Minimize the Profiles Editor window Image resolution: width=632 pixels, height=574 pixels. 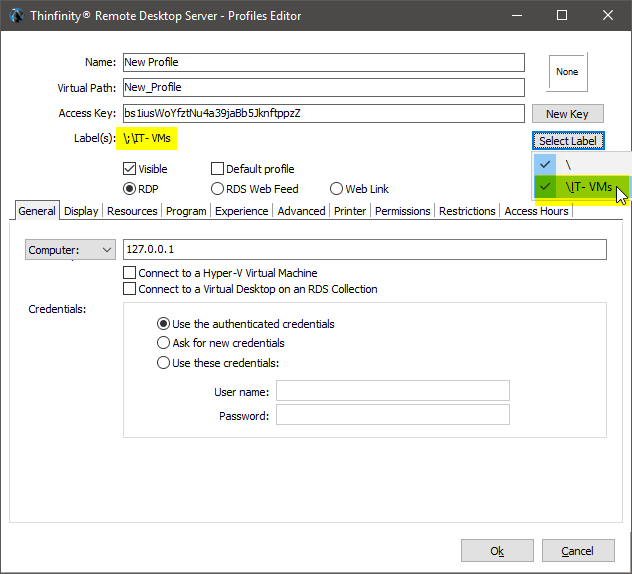517,16
